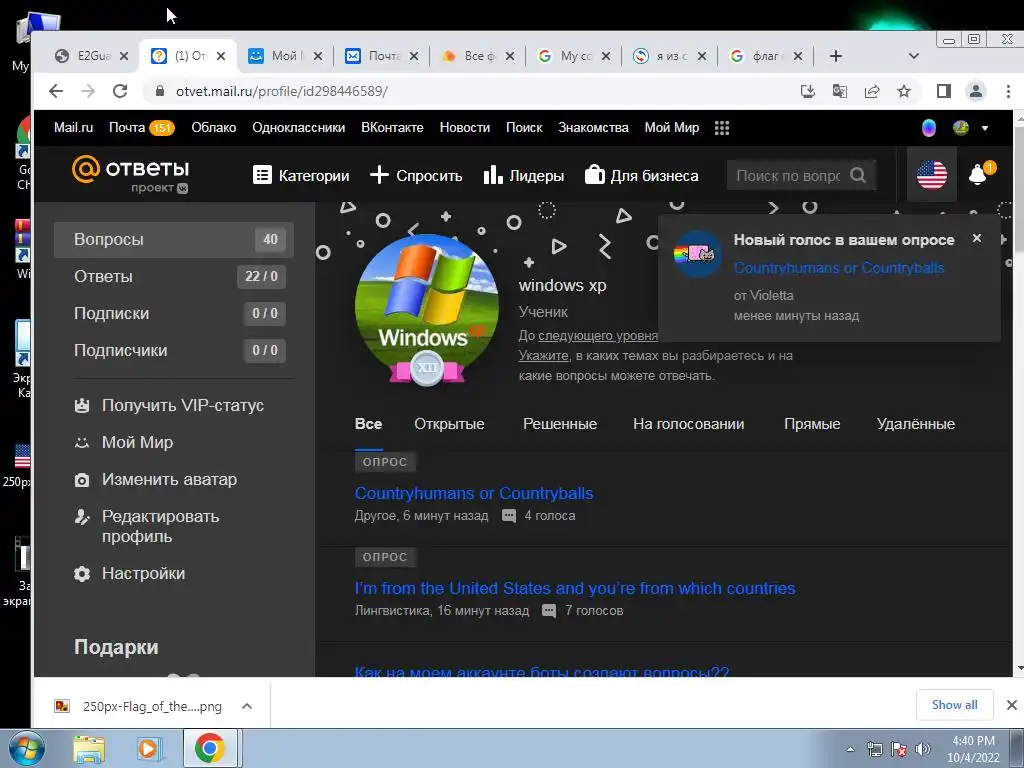This screenshot has height=768, width=1024.
Task: Open Windows Media Player in taskbar
Action: click(x=149, y=748)
